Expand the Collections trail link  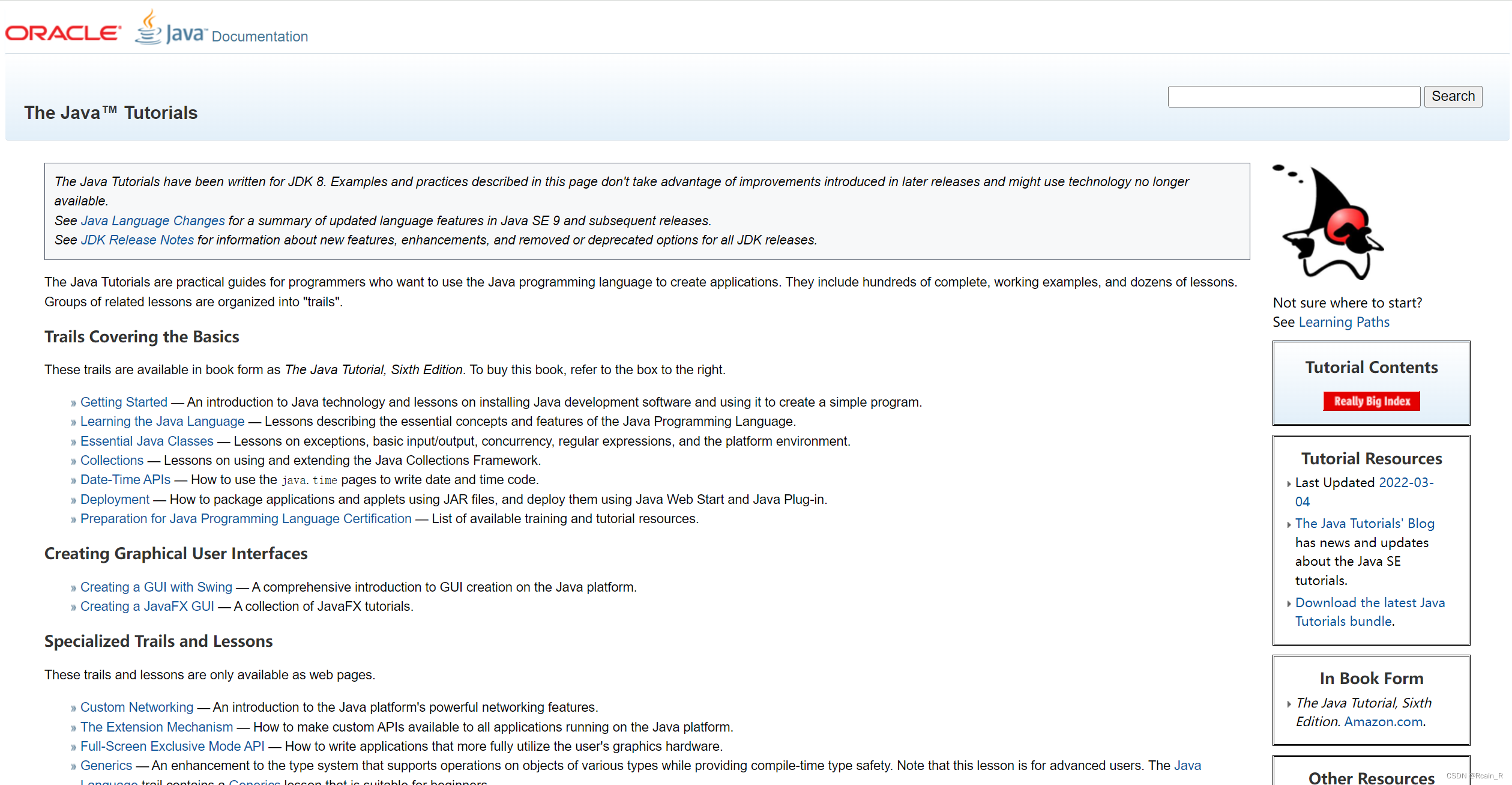(111, 460)
